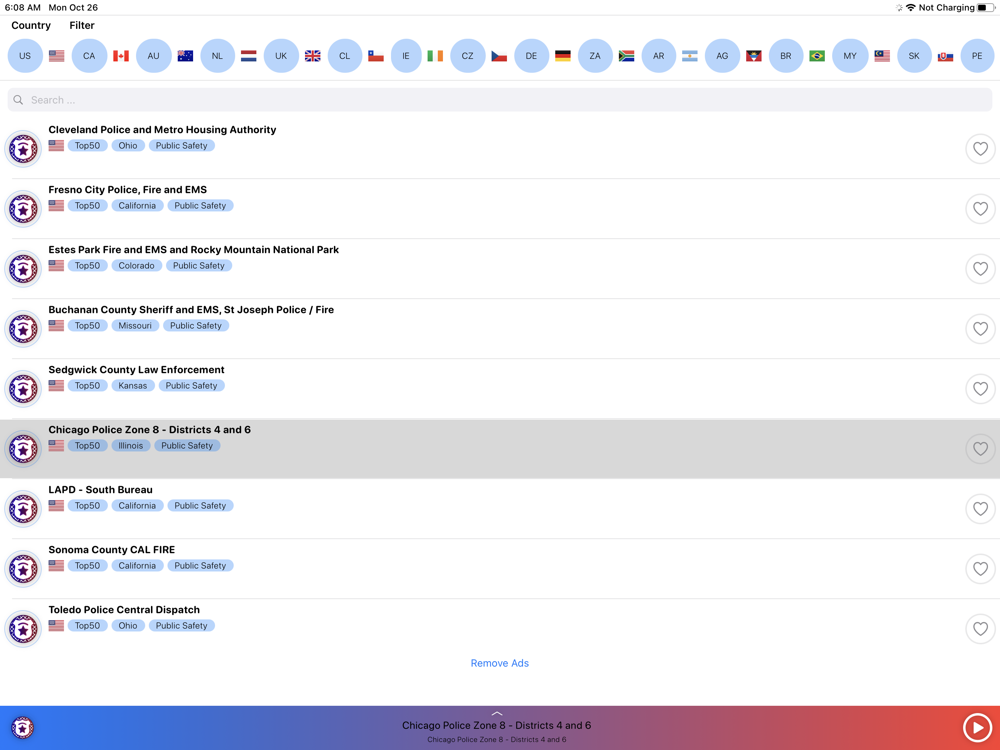Tap the Remove Ads link
Image resolution: width=1000 pixels, height=750 pixels.
pyautogui.click(x=499, y=663)
